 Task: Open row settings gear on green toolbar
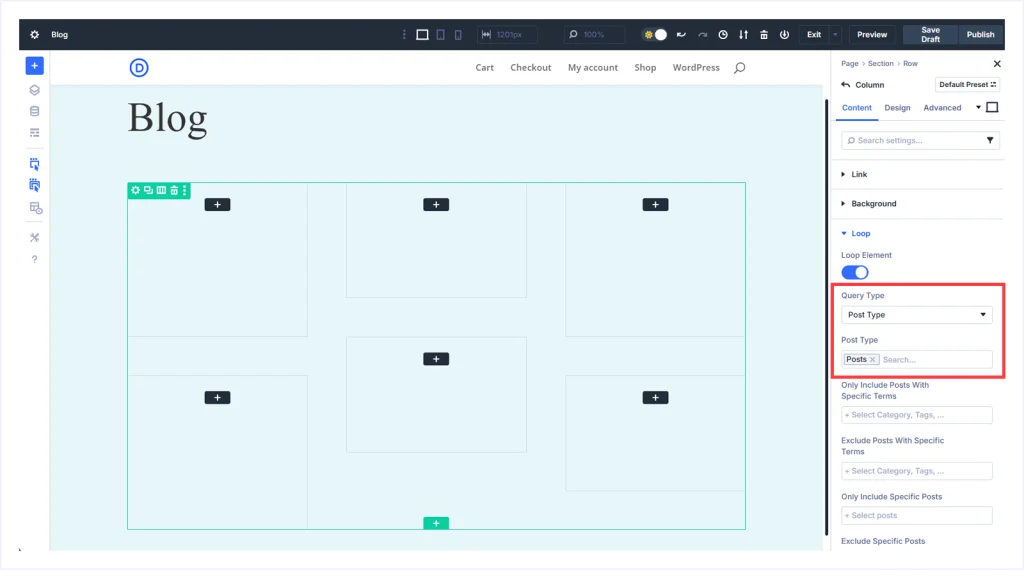[135, 190]
